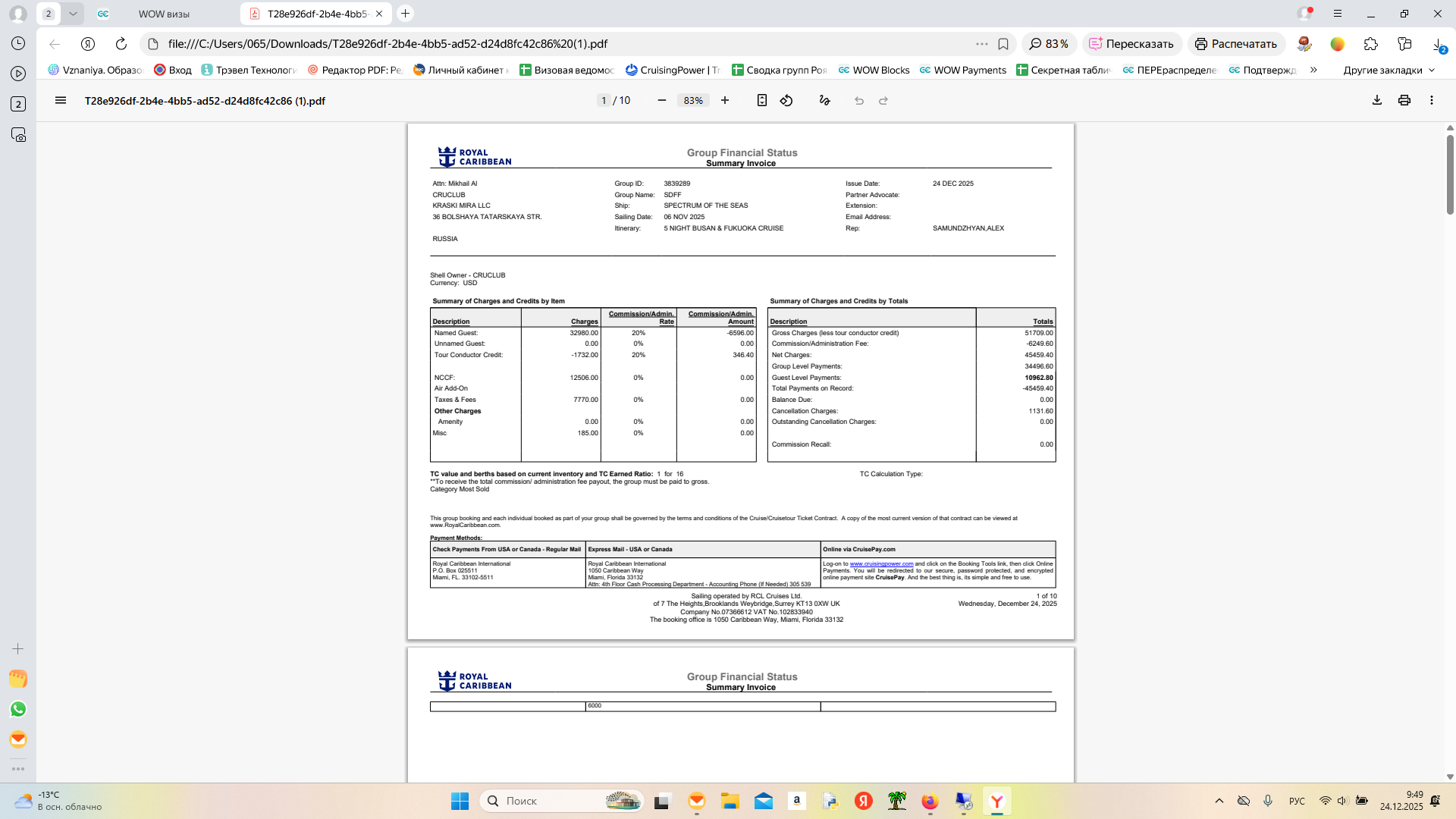Viewport: 1456px width, 819px height.
Task: Click the PDF zoom in plus button
Action: (x=725, y=100)
